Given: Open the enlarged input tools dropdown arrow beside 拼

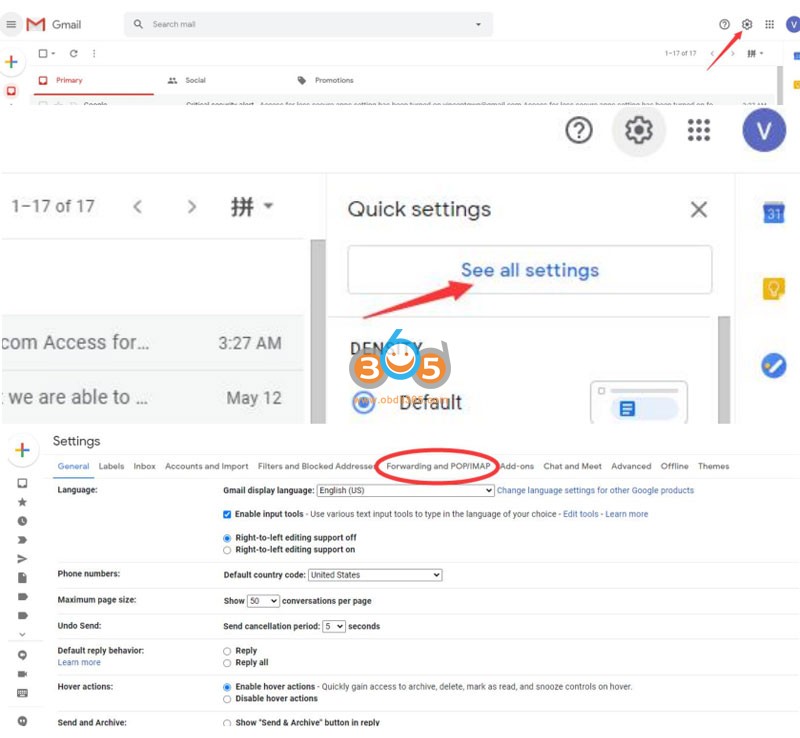Looking at the screenshot, I should click(268, 206).
